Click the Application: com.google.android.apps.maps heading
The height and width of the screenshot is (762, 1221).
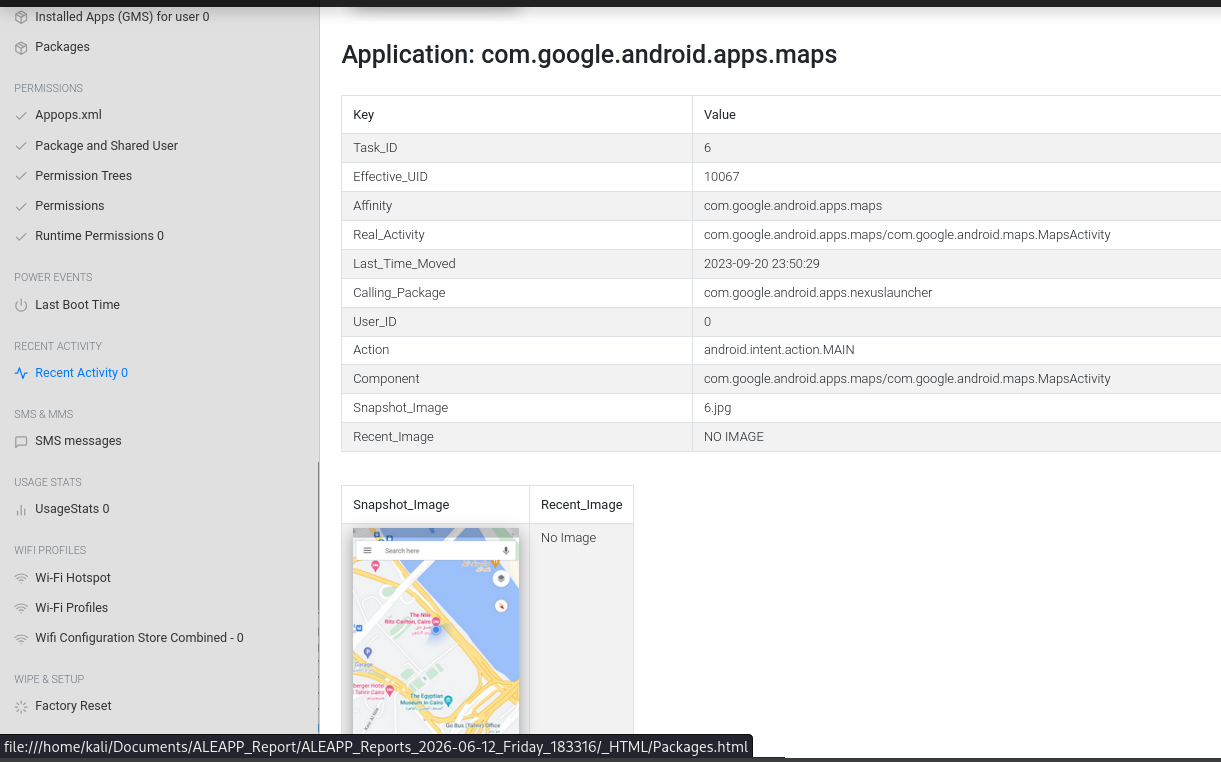pos(589,54)
